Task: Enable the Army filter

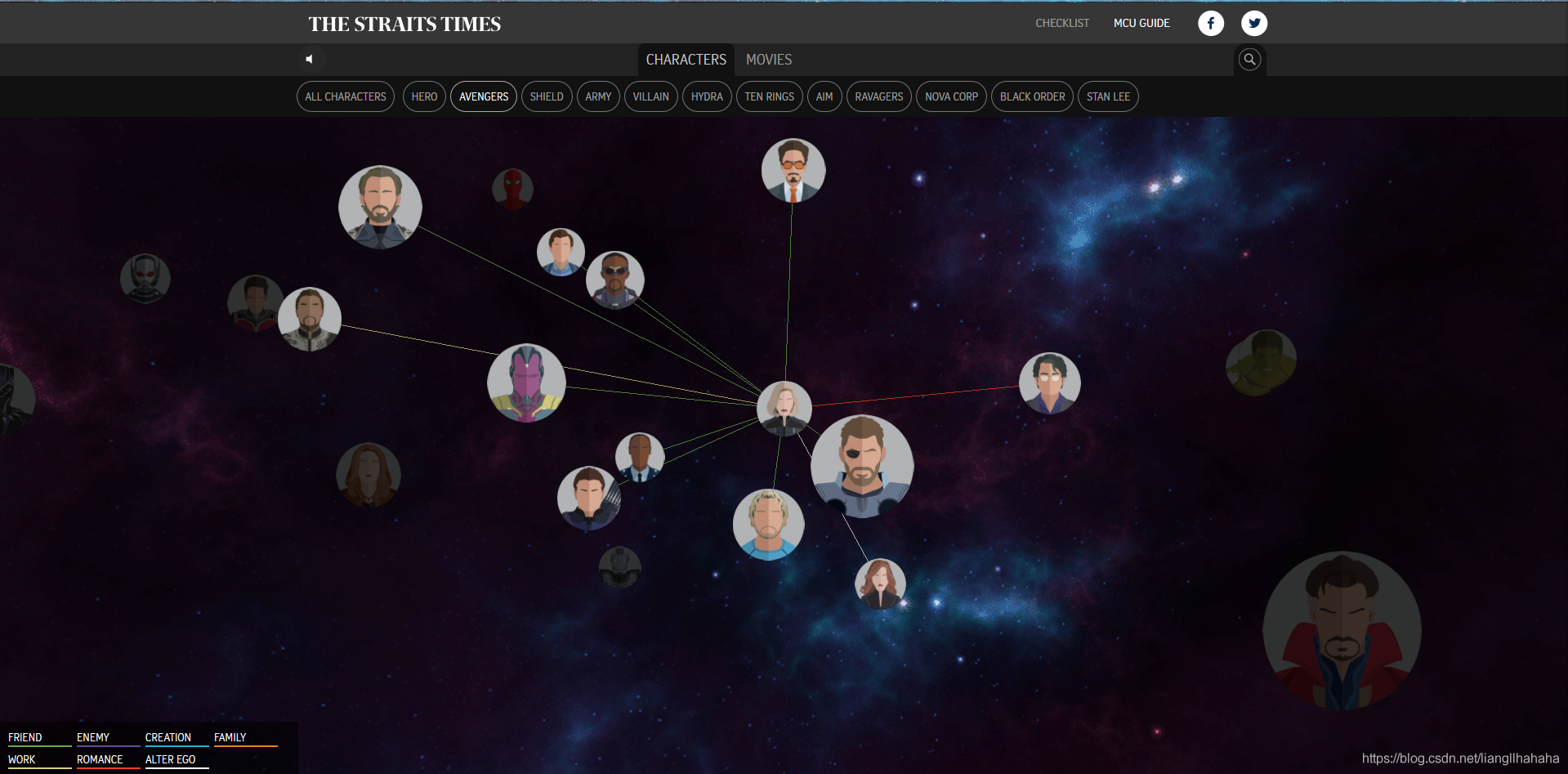Action: (598, 96)
